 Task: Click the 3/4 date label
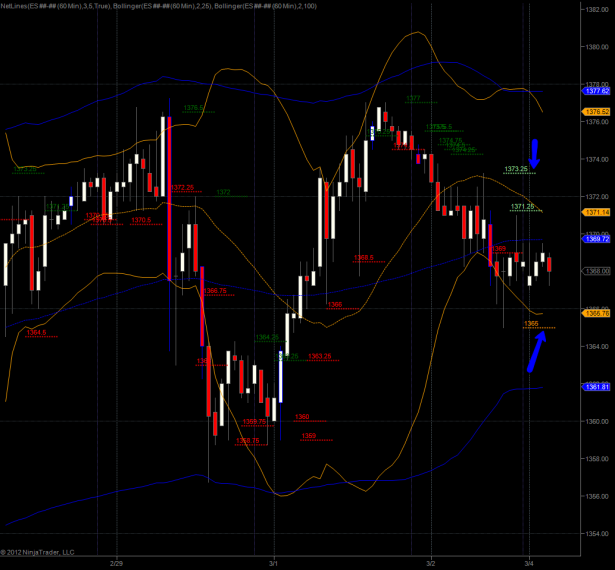point(529,563)
